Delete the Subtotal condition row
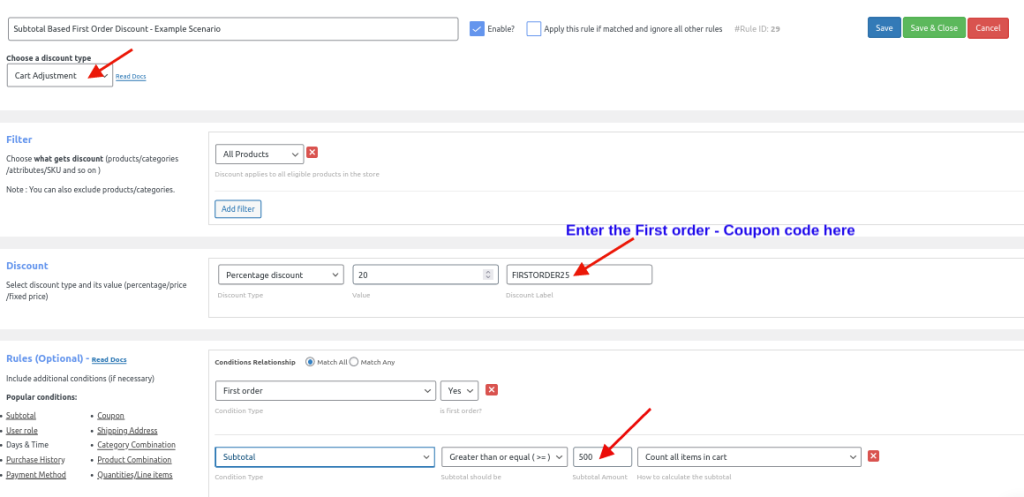 (873, 456)
